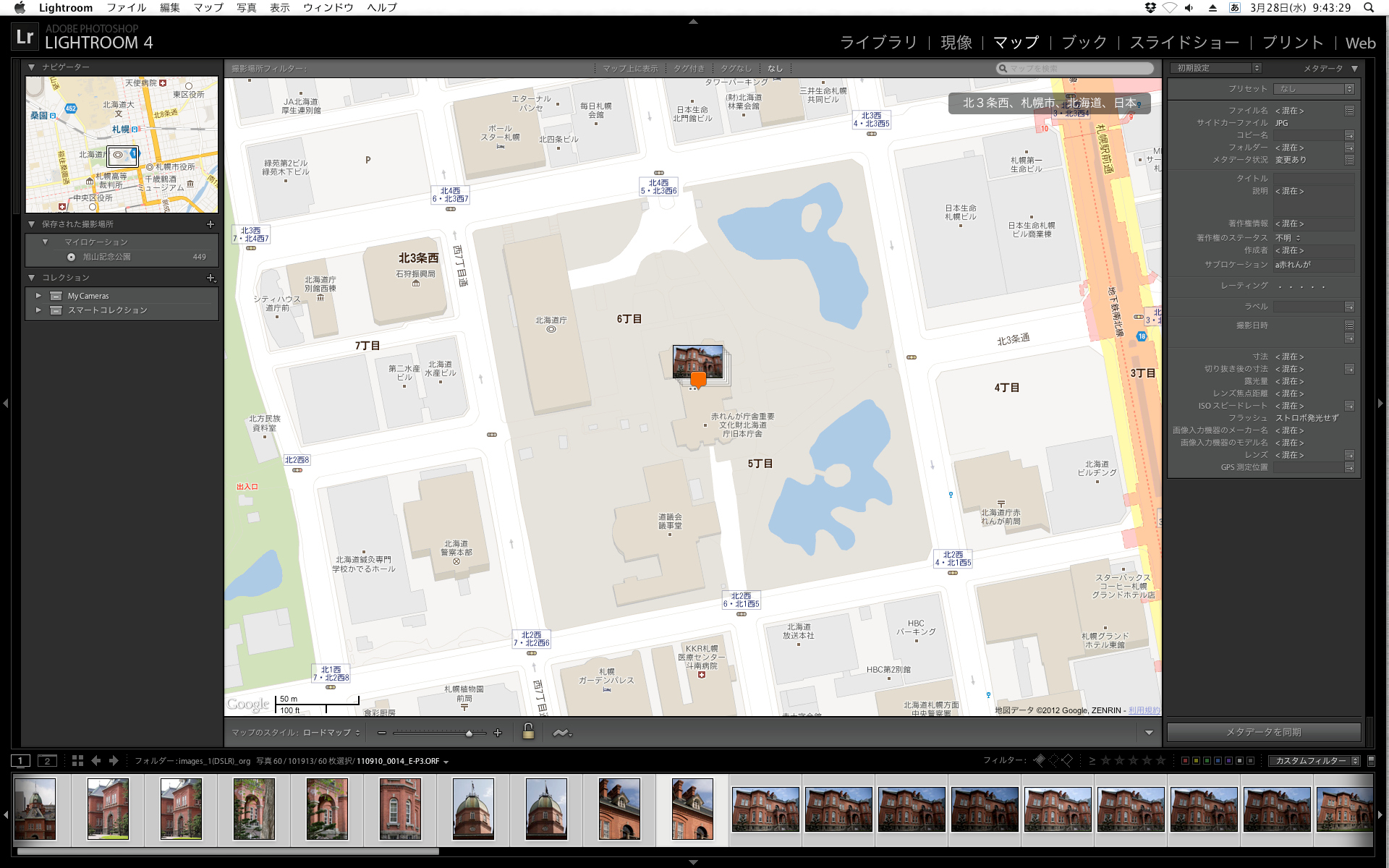This screenshot has height=868, width=1389.
Task: Click the zoom in plus icon
Action: point(498,733)
